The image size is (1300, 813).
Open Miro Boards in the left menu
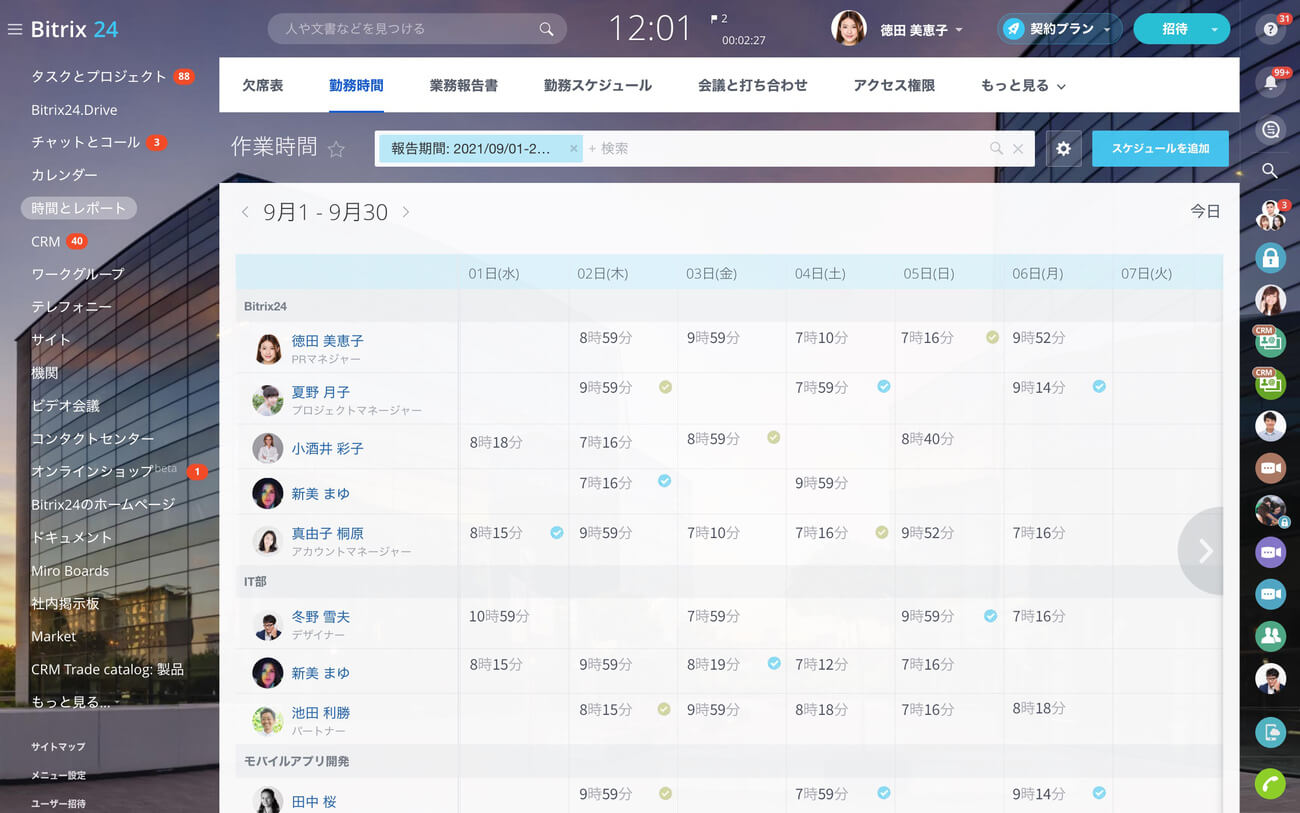tap(70, 570)
